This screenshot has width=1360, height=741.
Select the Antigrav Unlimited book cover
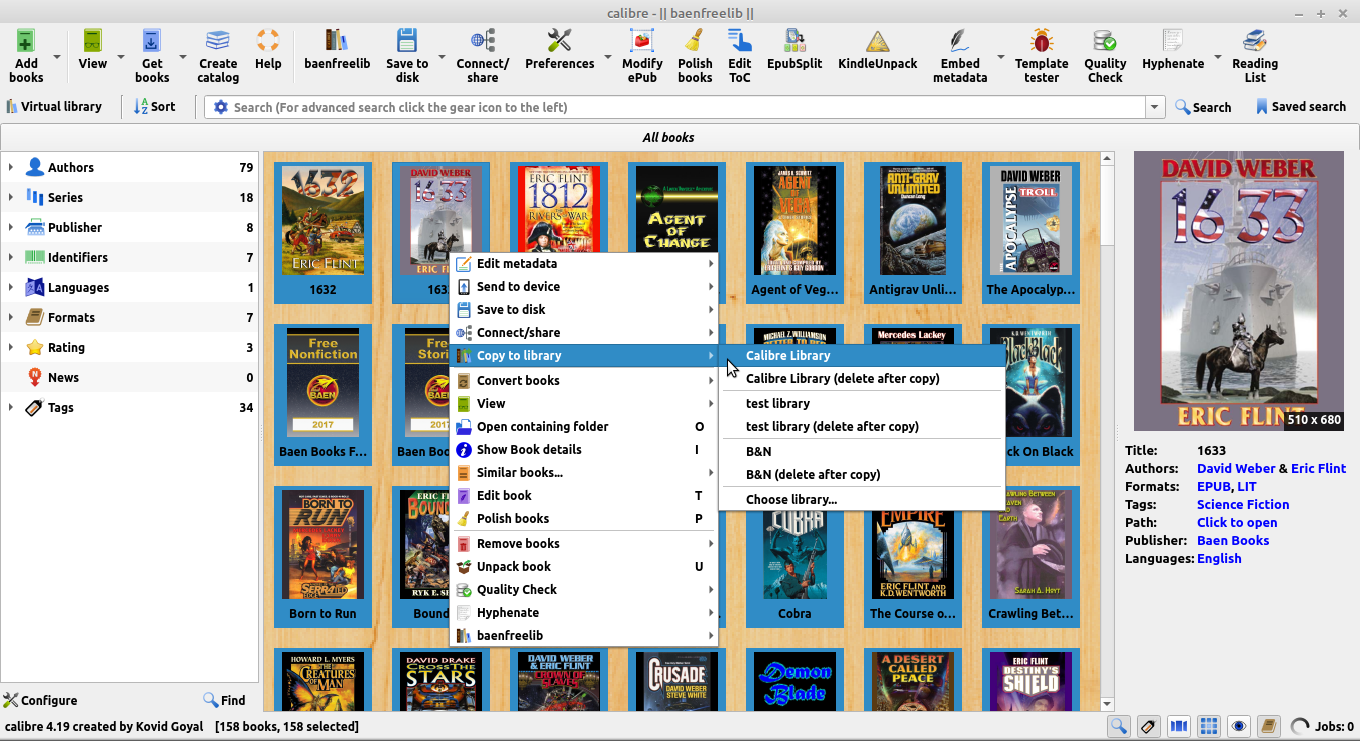913,221
